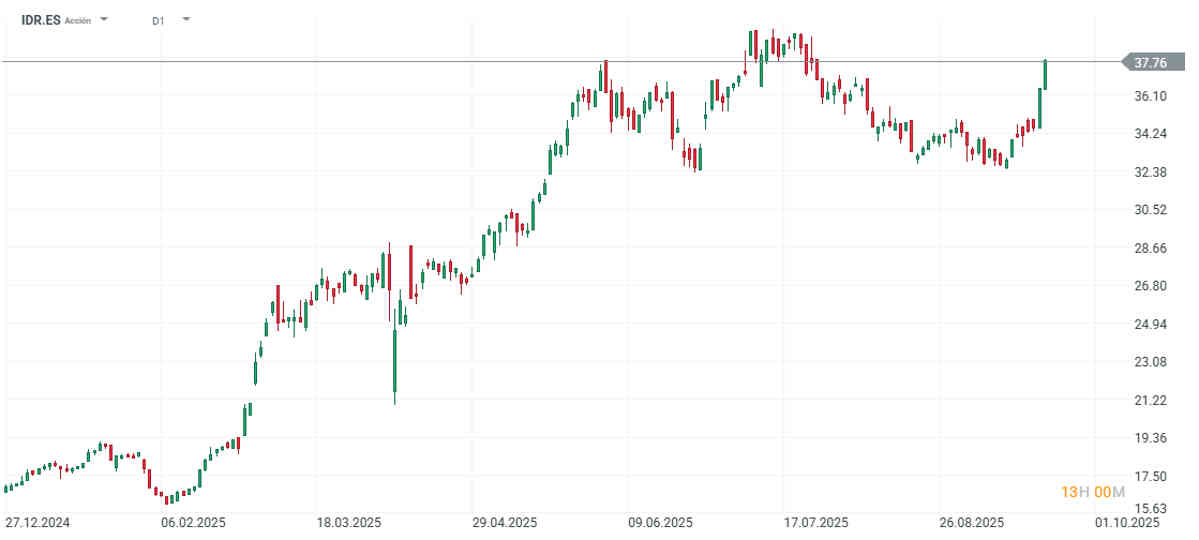Screen dimensions: 1199x540
Task: Click the IDR.ES symbol name
Action: pos(41,21)
